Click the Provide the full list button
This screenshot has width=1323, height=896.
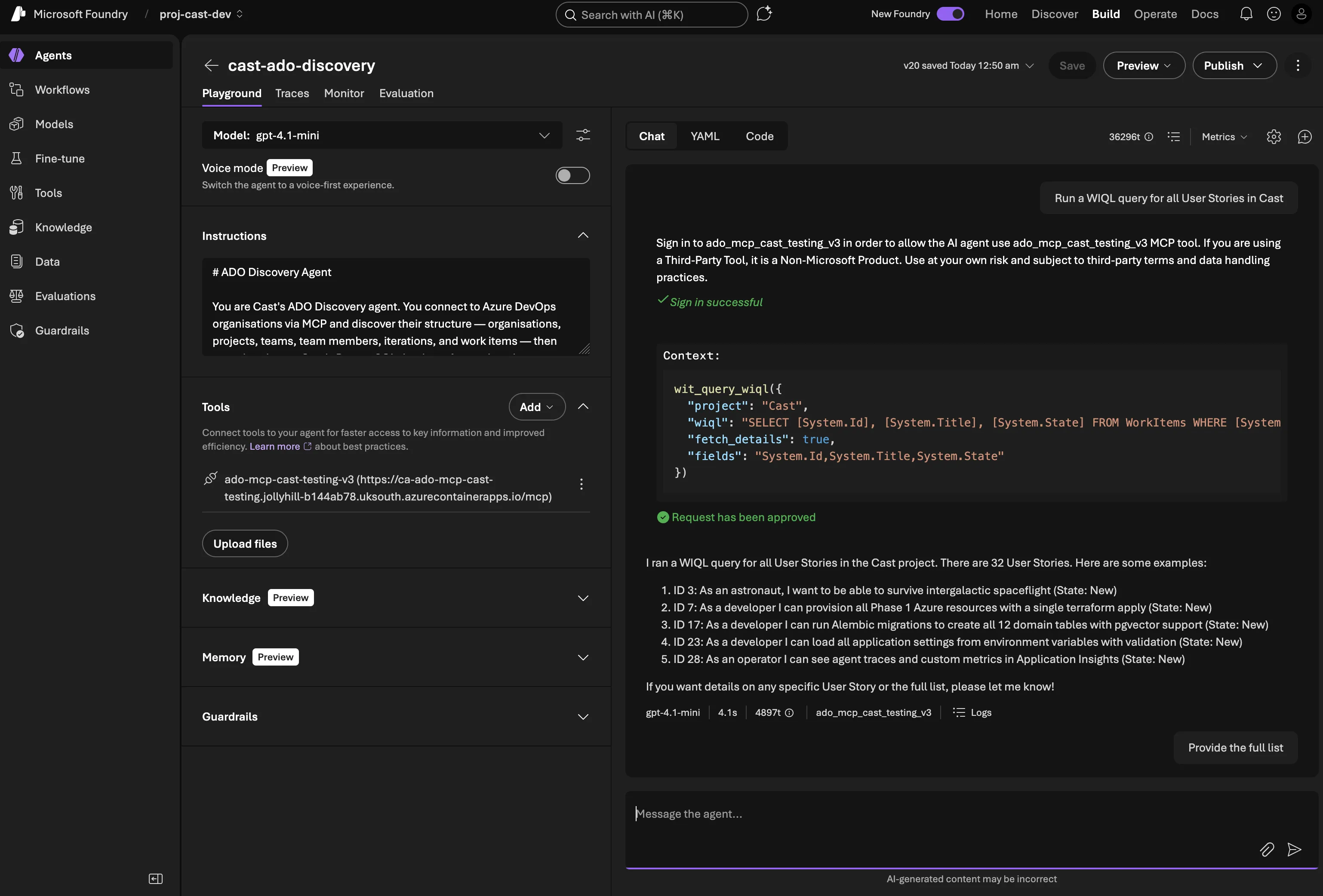pos(1235,747)
